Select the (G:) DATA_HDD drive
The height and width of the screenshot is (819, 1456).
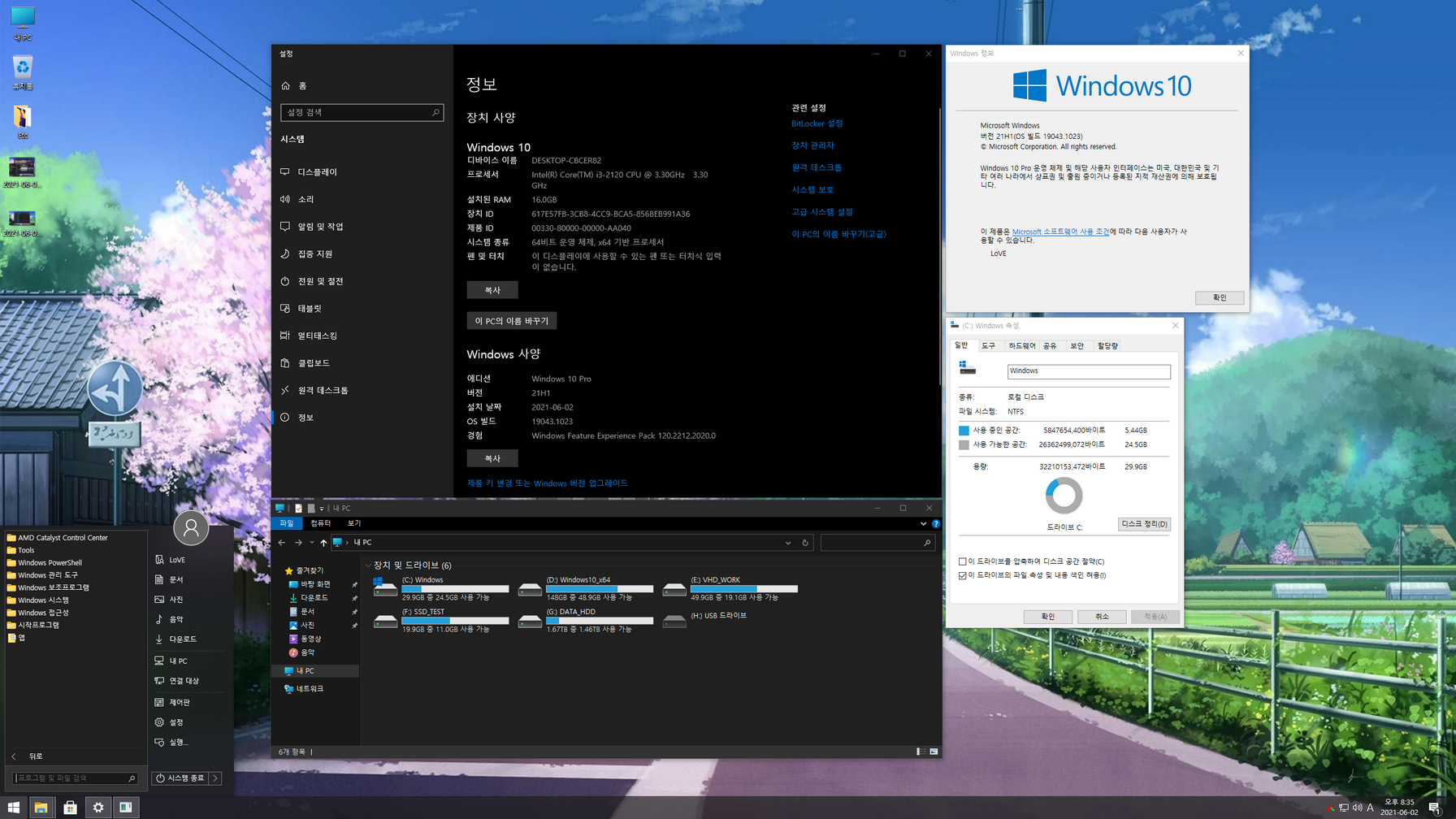tap(586, 621)
